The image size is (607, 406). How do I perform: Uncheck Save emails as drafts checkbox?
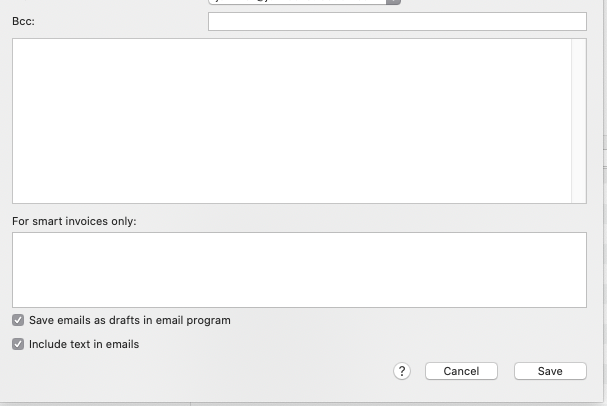[18, 321]
